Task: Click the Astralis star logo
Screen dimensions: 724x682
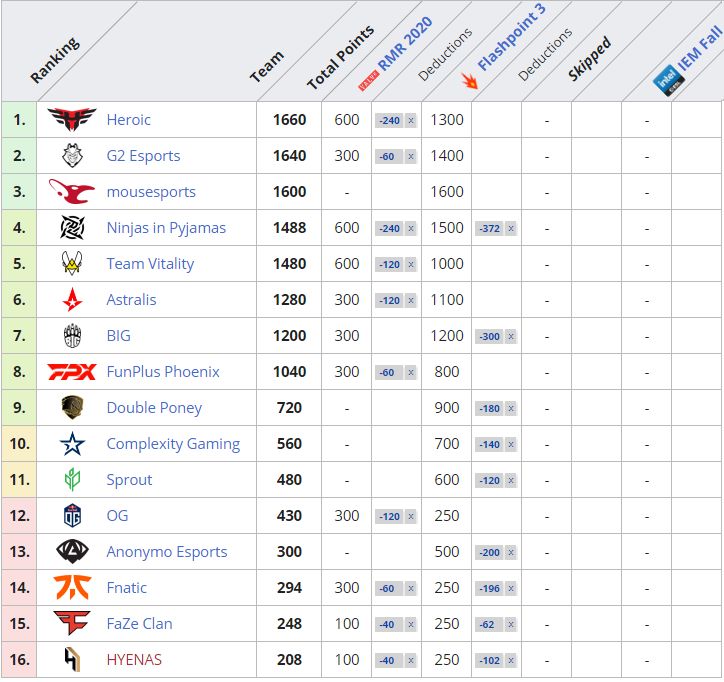Action: pyautogui.click(x=71, y=300)
